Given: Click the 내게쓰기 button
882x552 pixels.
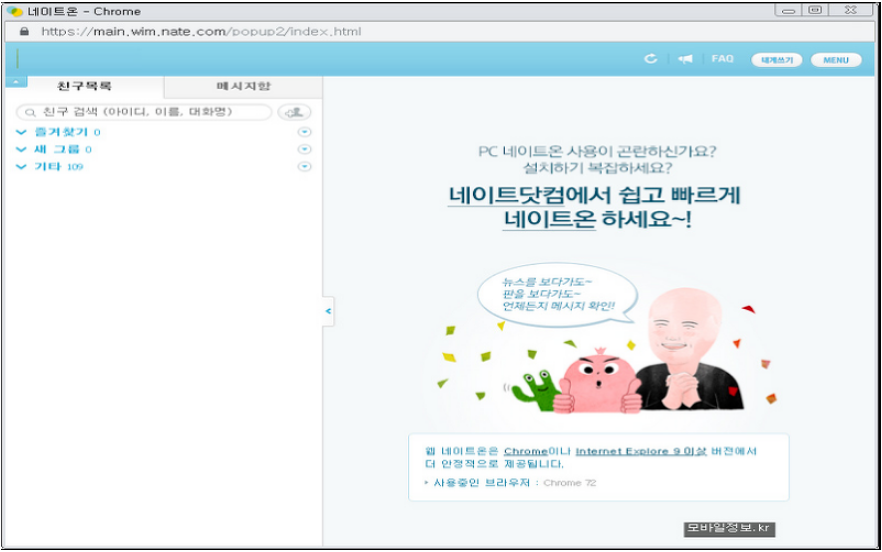Looking at the screenshot, I should (777, 60).
